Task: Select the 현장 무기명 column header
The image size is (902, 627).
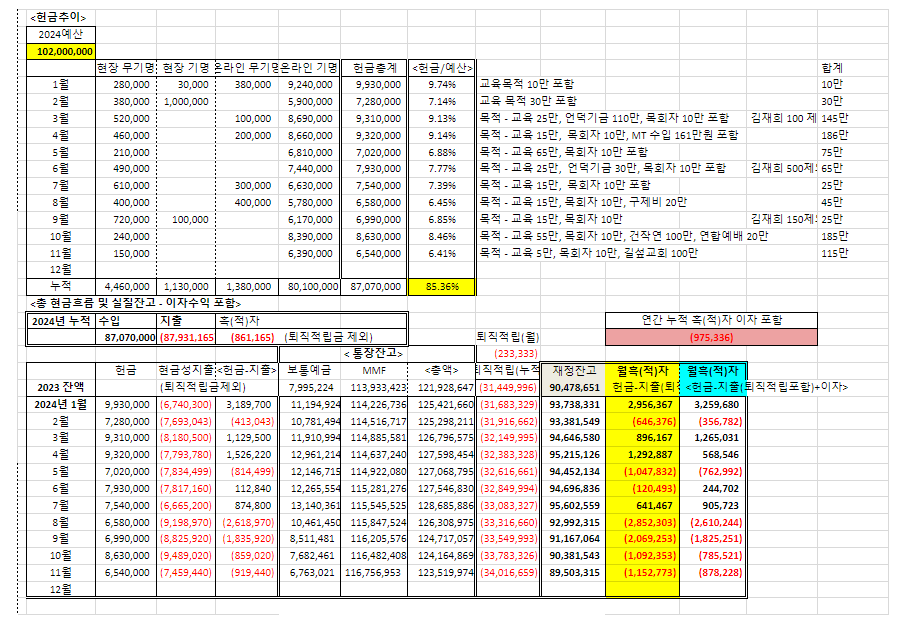Action: 125,68
